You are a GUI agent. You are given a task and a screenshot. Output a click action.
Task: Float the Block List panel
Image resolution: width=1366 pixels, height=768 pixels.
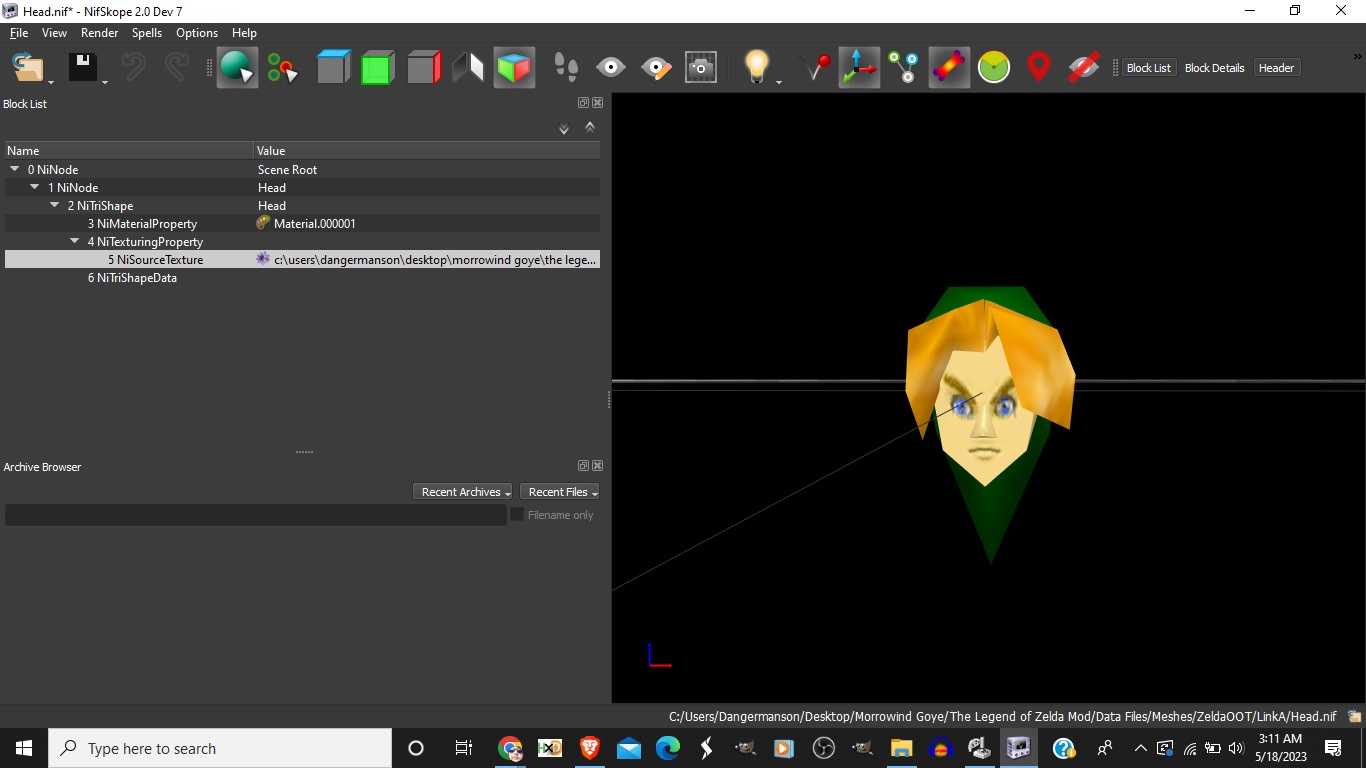click(583, 103)
